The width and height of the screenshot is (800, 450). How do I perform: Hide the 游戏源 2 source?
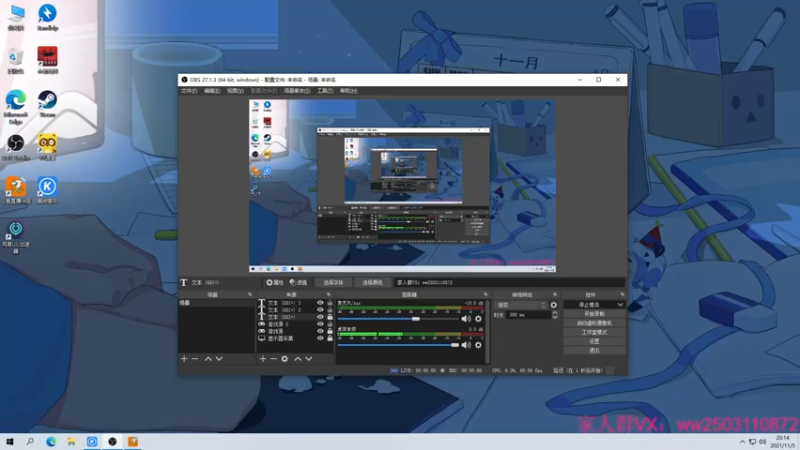click(x=320, y=324)
